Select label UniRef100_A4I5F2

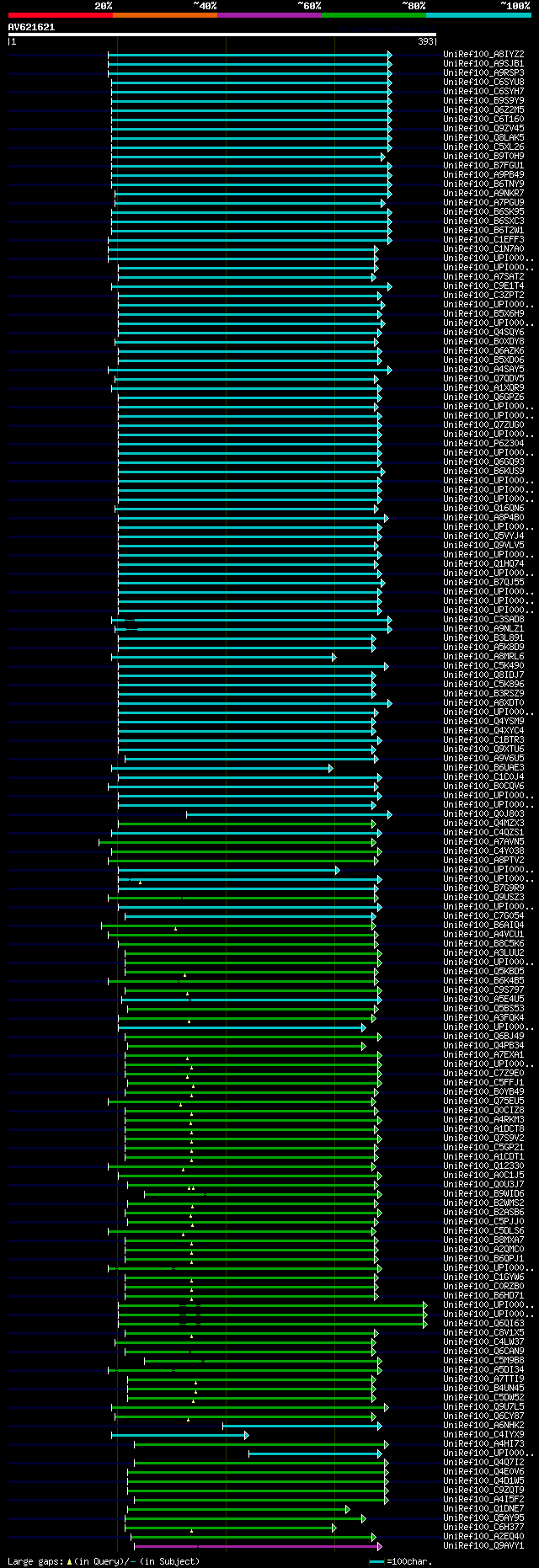[x=483, y=1499]
